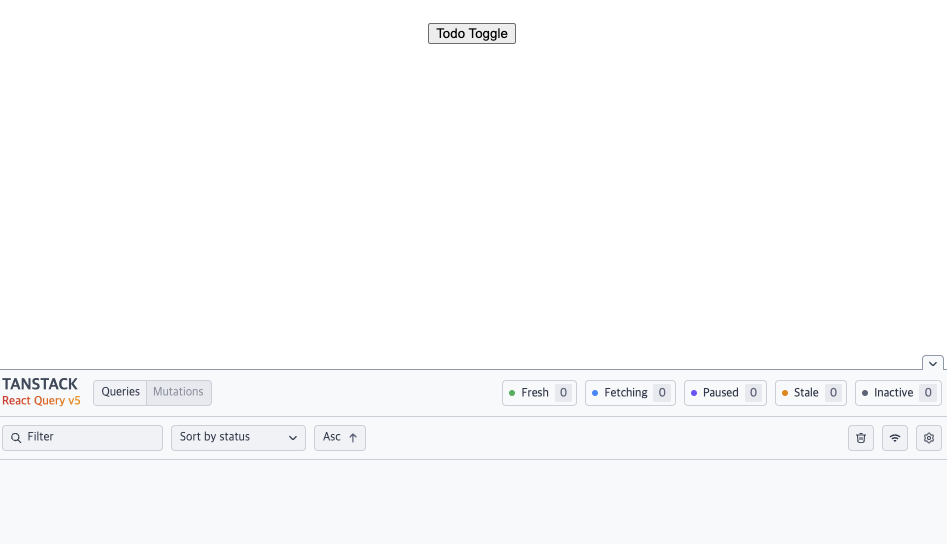Switch to the Queries tab

(120, 392)
